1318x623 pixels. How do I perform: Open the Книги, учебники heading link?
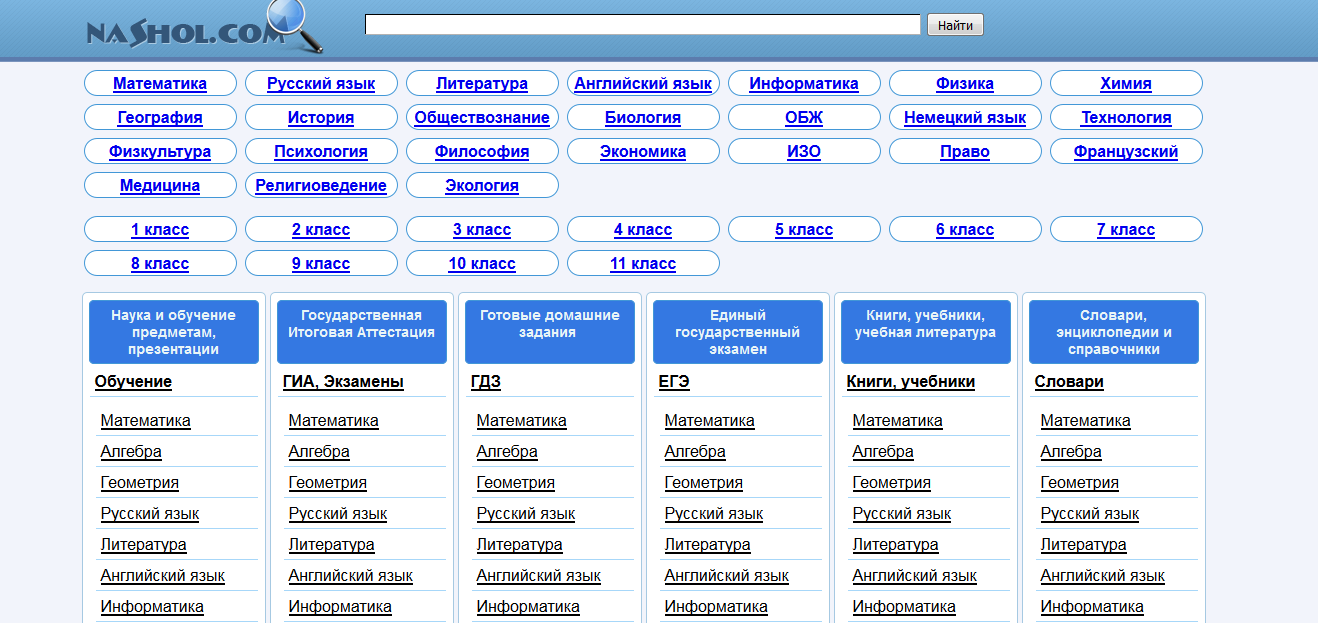pyautogui.click(x=911, y=382)
